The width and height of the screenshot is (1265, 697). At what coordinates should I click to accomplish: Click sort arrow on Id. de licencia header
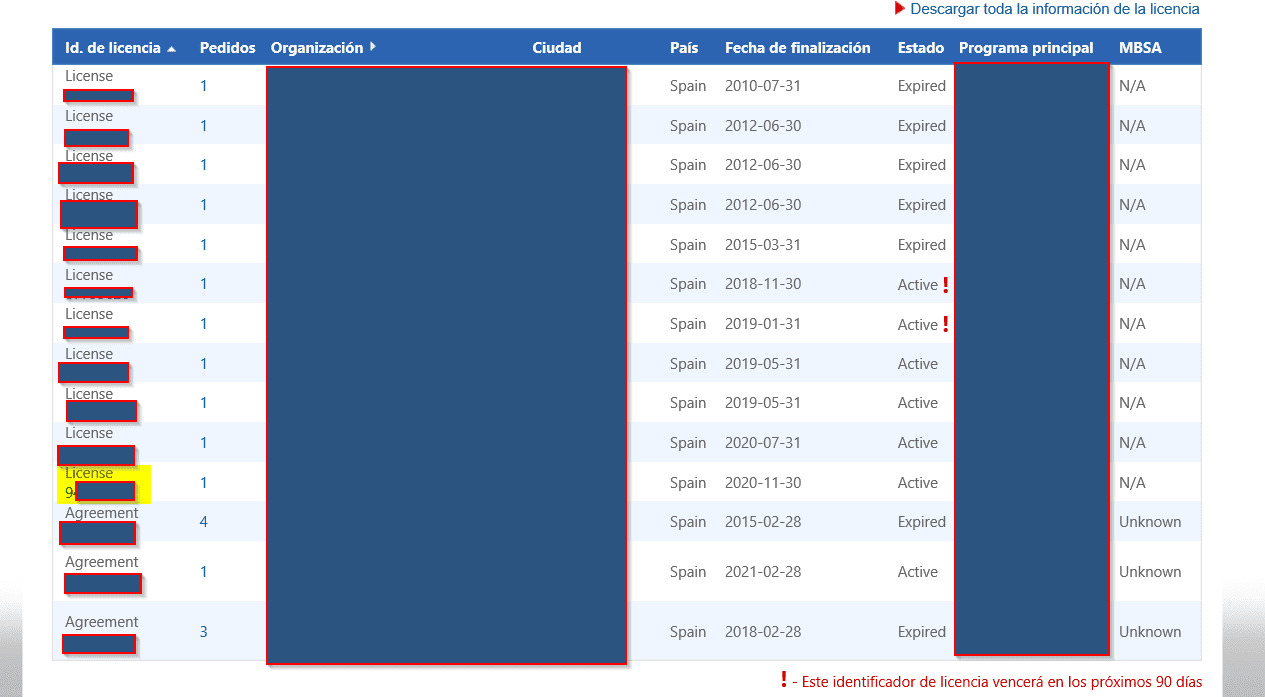(x=172, y=49)
